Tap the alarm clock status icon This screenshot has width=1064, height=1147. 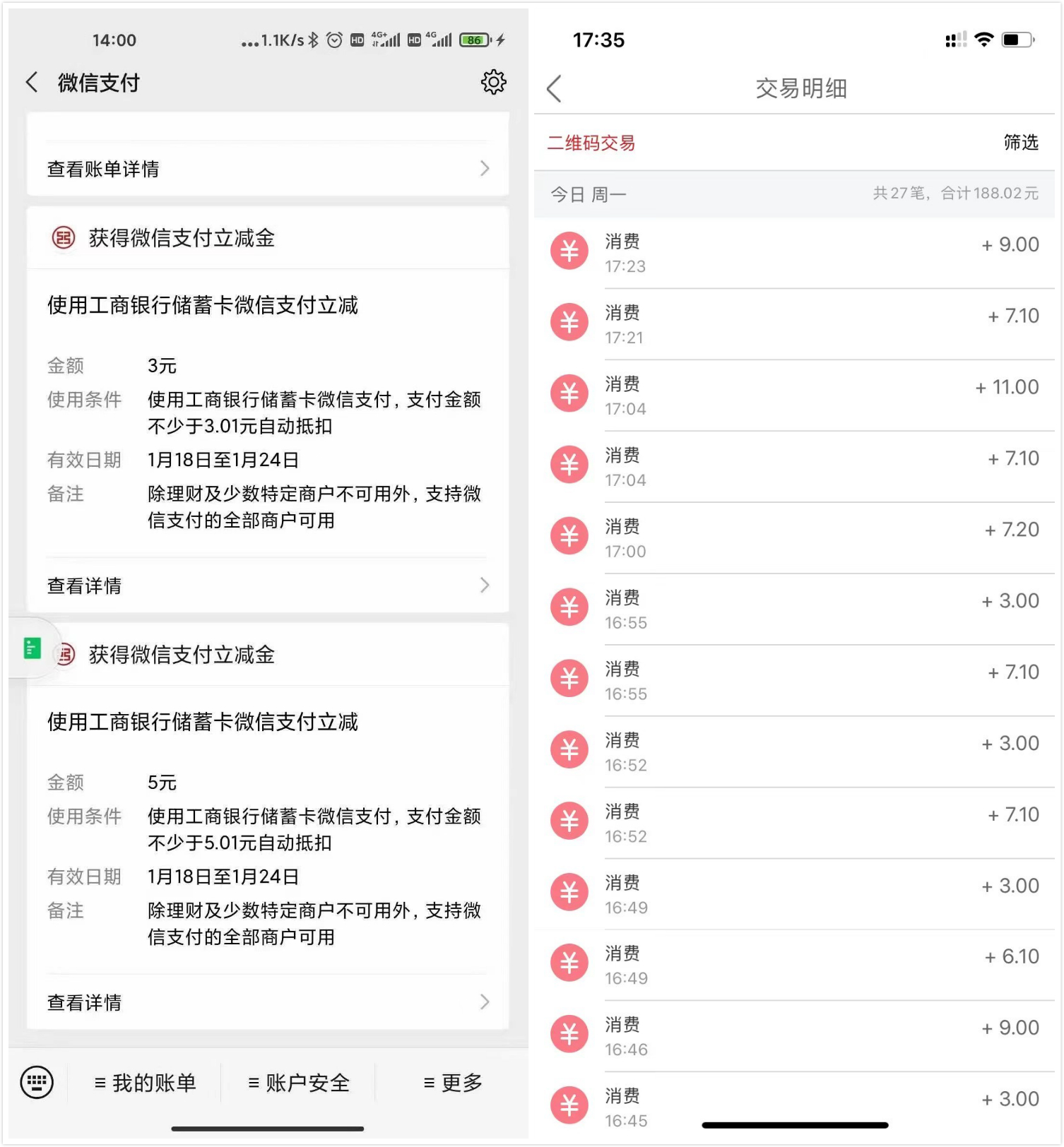pyautogui.click(x=335, y=40)
